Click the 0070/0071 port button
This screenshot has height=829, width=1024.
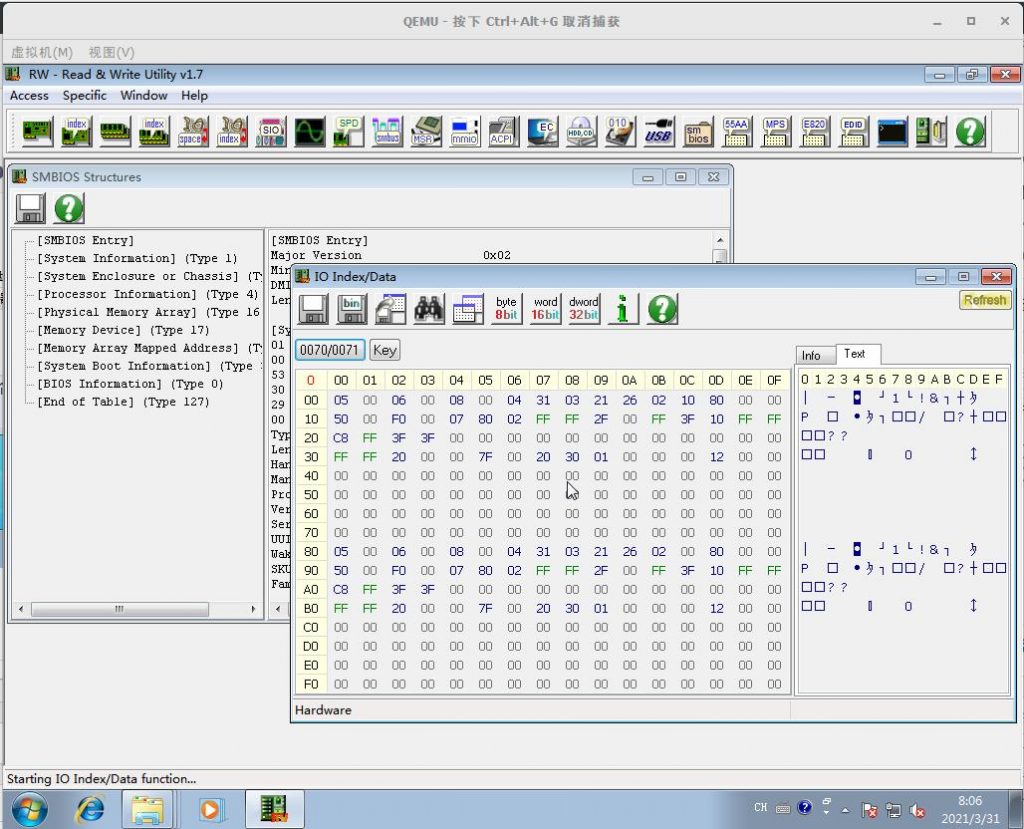pyautogui.click(x=330, y=350)
